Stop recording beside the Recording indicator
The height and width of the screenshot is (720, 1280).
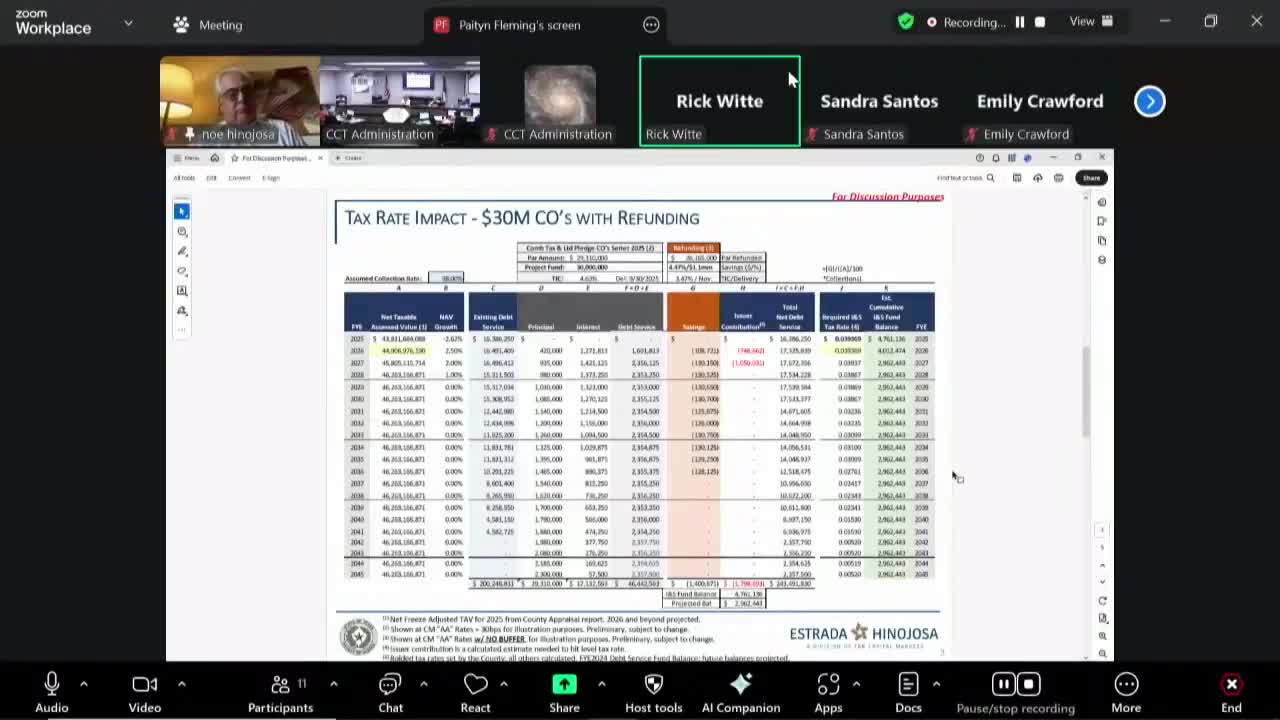click(1040, 22)
